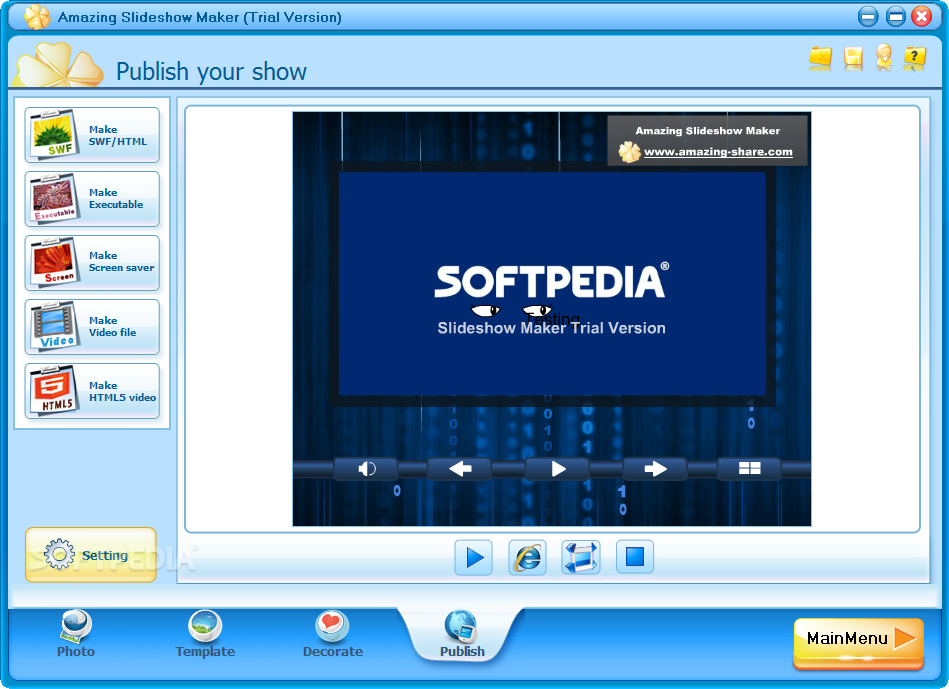Close the Amazing Slideshow Maker window

[x=922, y=16]
